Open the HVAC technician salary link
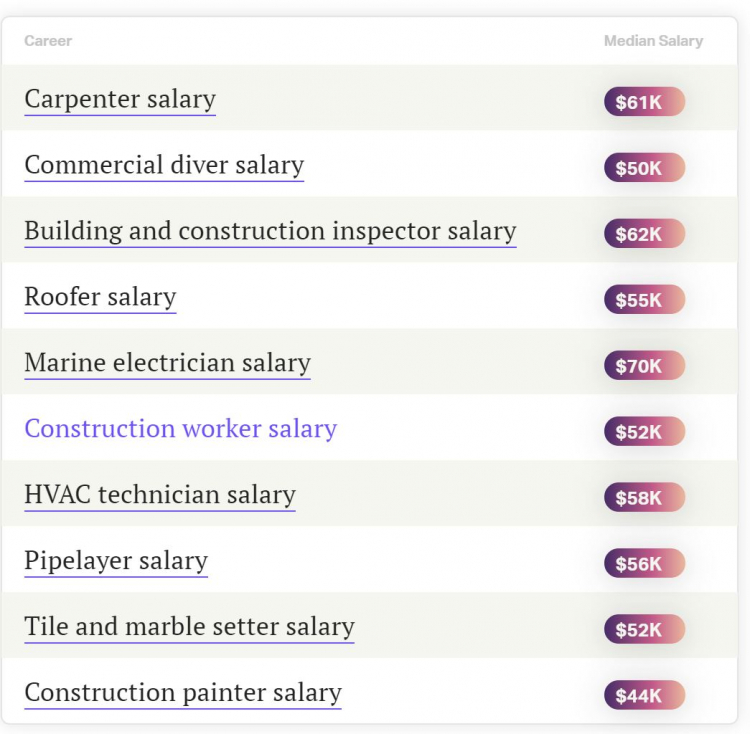Image resolution: width=750 pixels, height=734 pixels. (160, 495)
